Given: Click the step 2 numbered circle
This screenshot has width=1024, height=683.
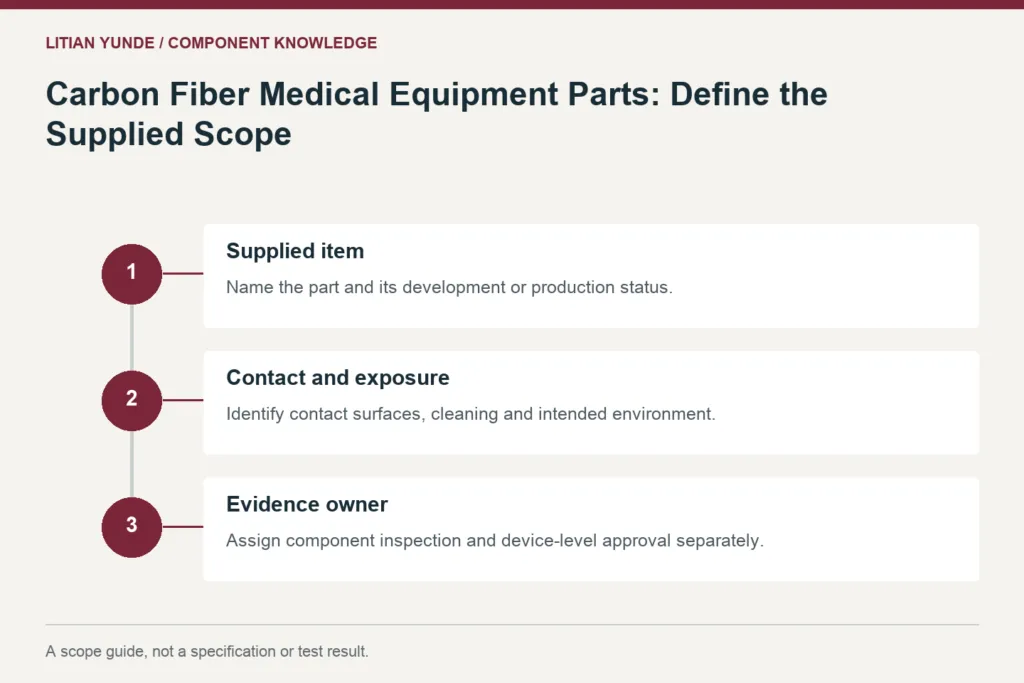Looking at the screenshot, I should click(x=131, y=400).
